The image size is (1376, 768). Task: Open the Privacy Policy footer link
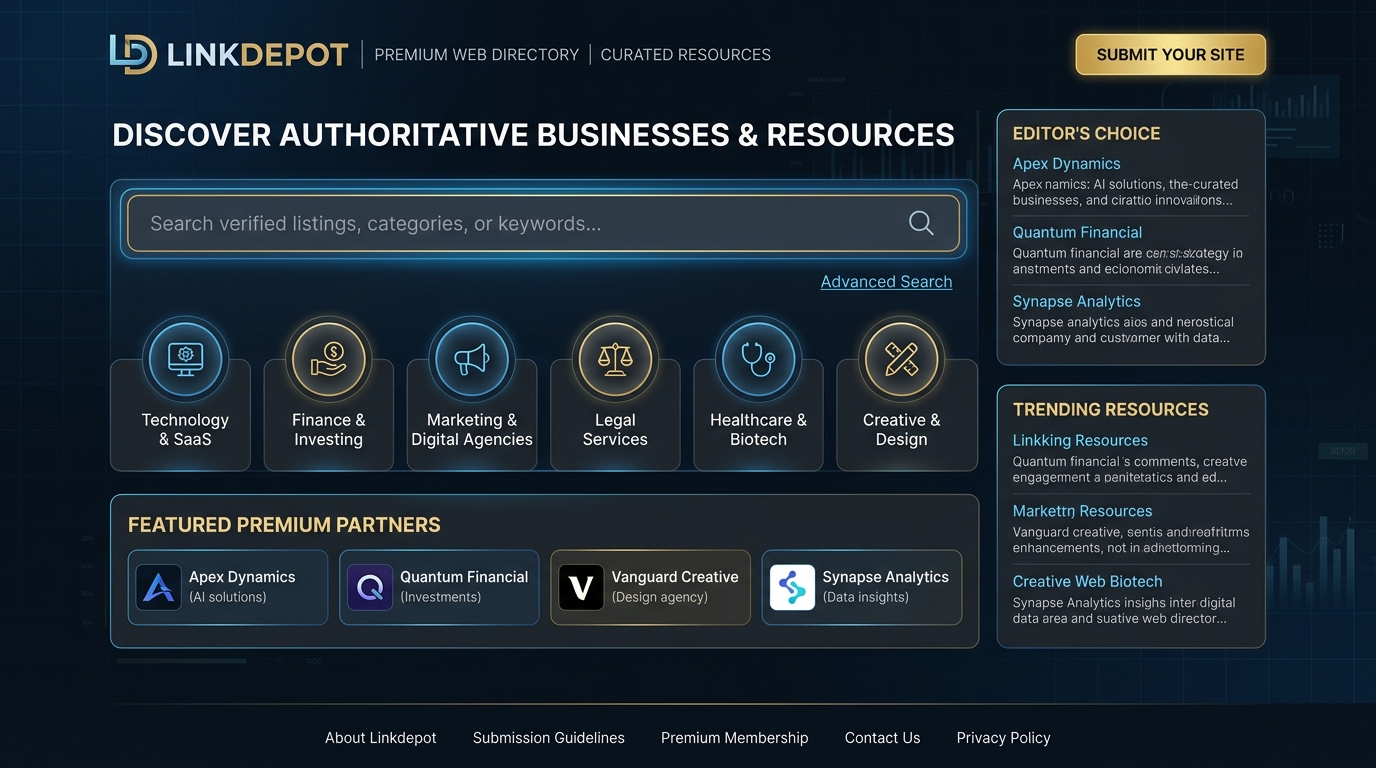1004,738
